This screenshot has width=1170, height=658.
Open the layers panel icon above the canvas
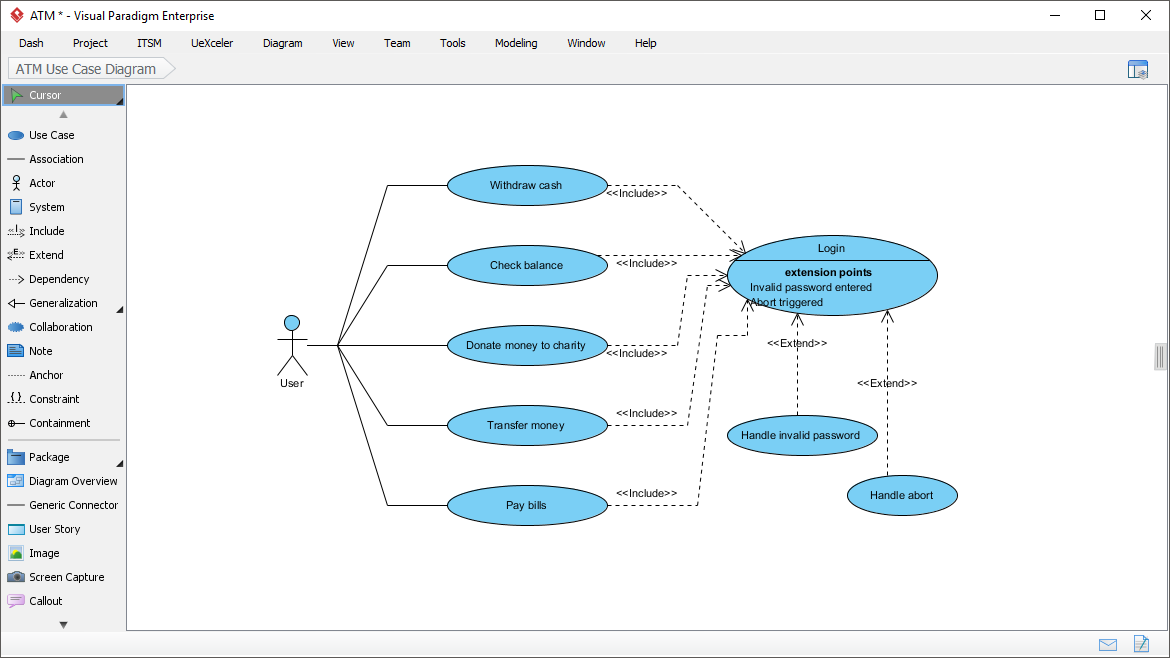1138,69
